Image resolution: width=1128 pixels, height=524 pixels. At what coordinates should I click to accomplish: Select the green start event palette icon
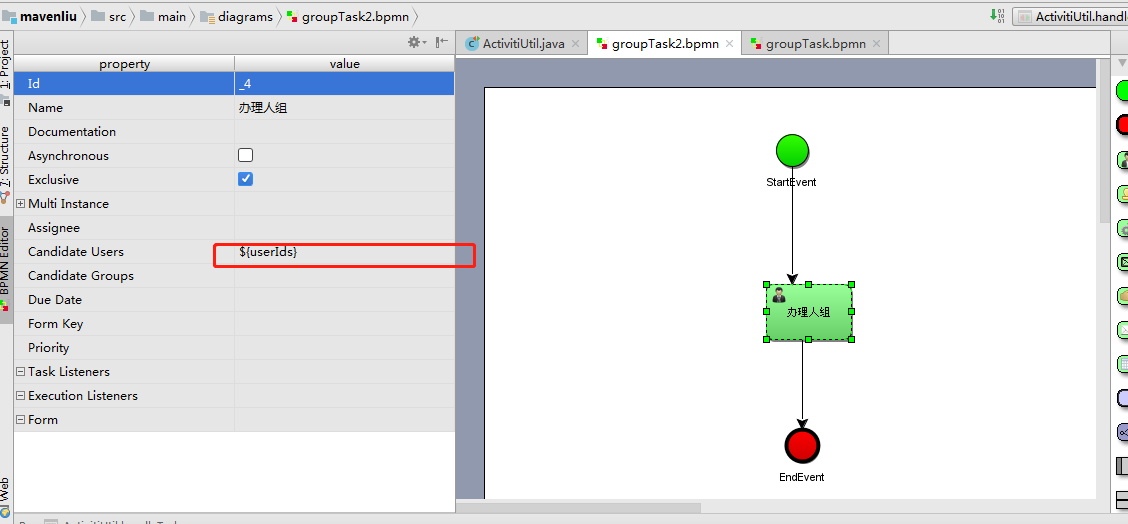click(x=1122, y=91)
